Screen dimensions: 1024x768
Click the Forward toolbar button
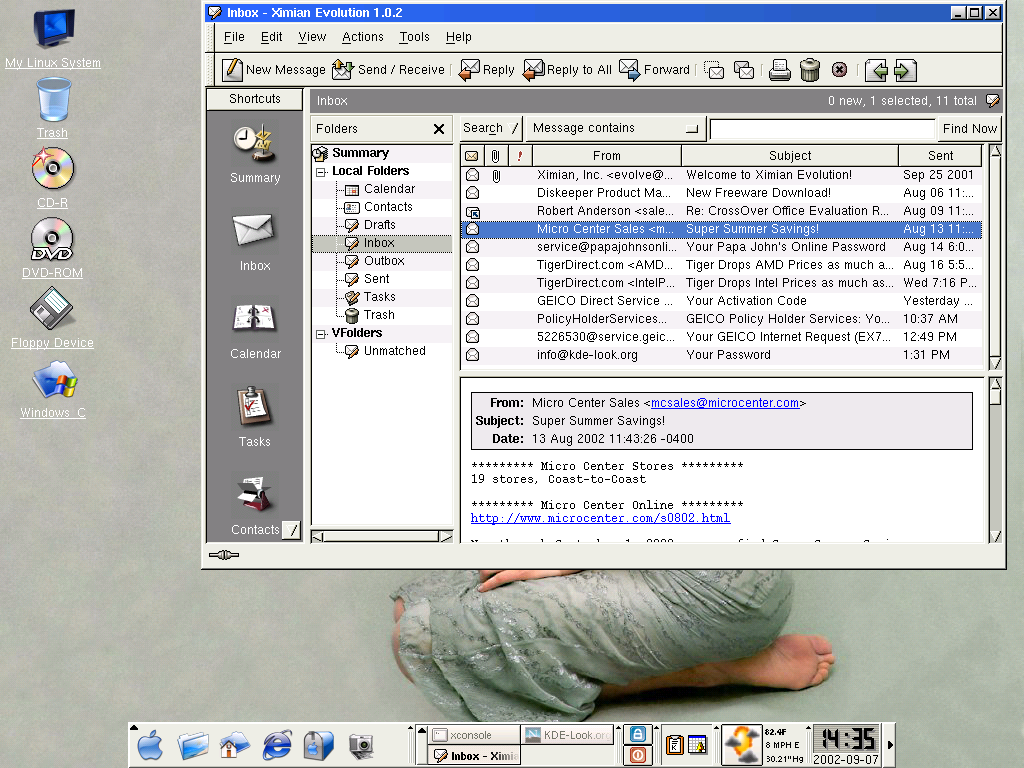coord(654,70)
